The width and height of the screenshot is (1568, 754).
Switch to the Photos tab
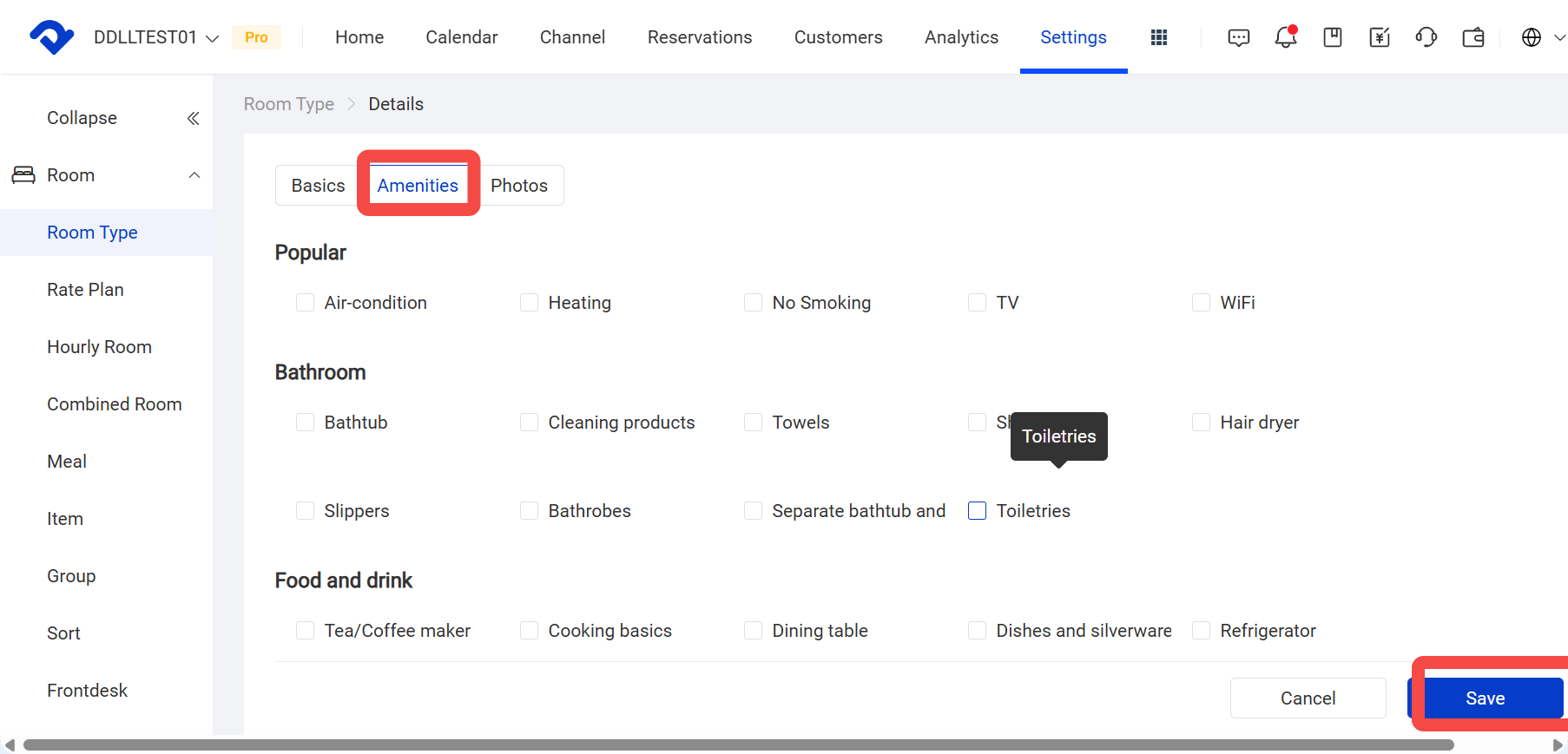pyautogui.click(x=519, y=186)
